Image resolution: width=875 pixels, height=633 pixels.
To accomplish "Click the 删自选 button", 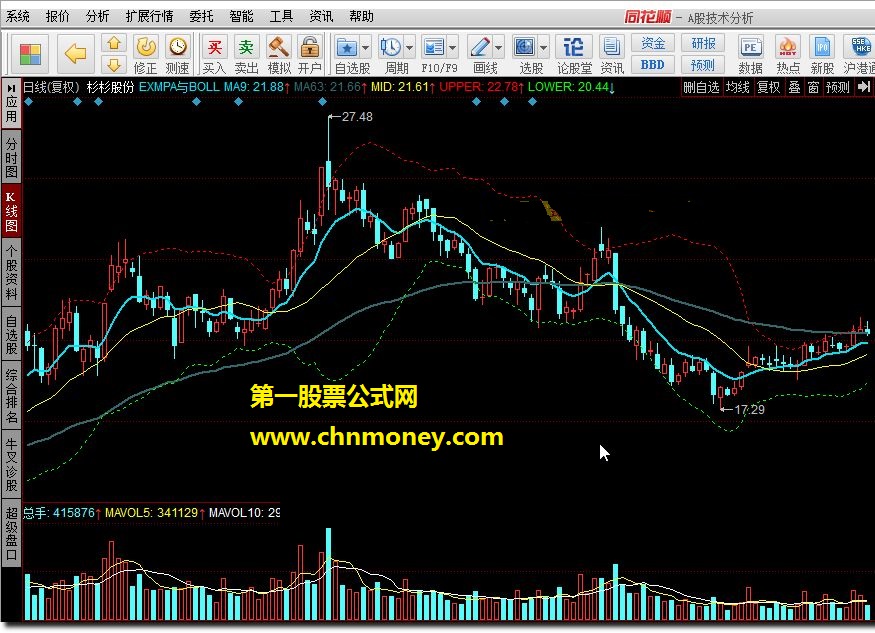I will (x=701, y=87).
